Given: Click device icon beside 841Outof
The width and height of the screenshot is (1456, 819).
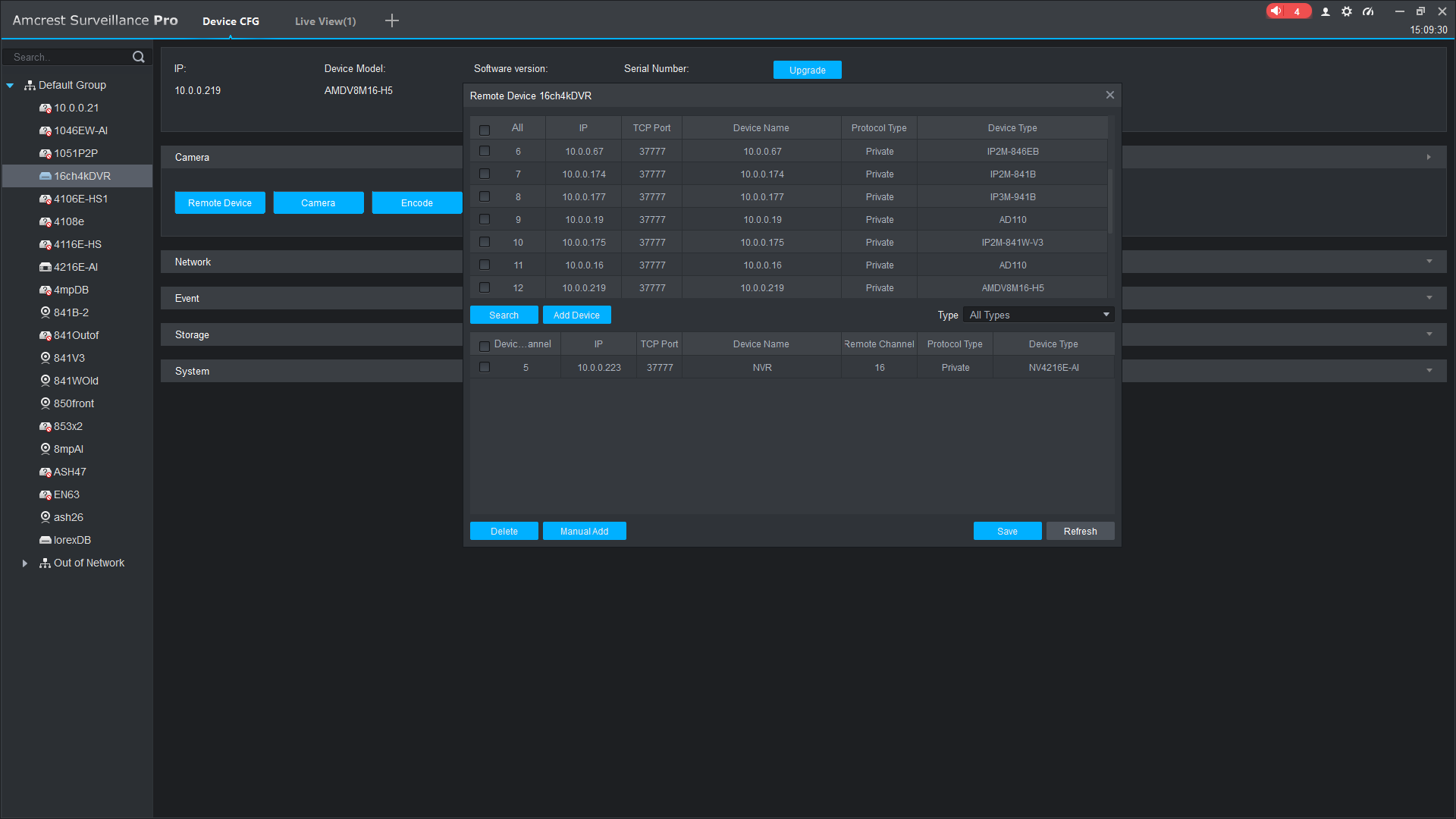Looking at the screenshot, I should 45,335.
